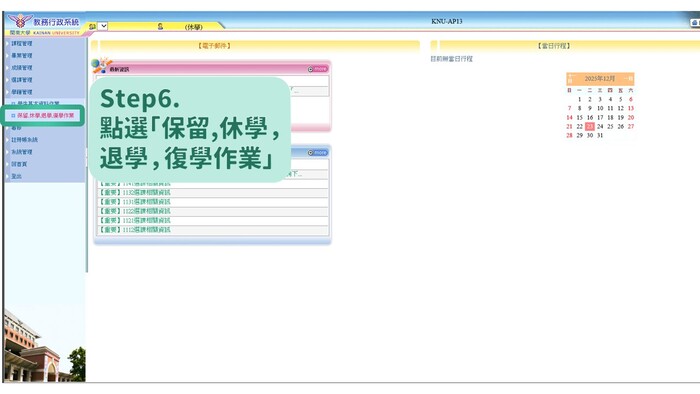Click the globe satellite icon of 最新資訊

click(x=101, y=66)
